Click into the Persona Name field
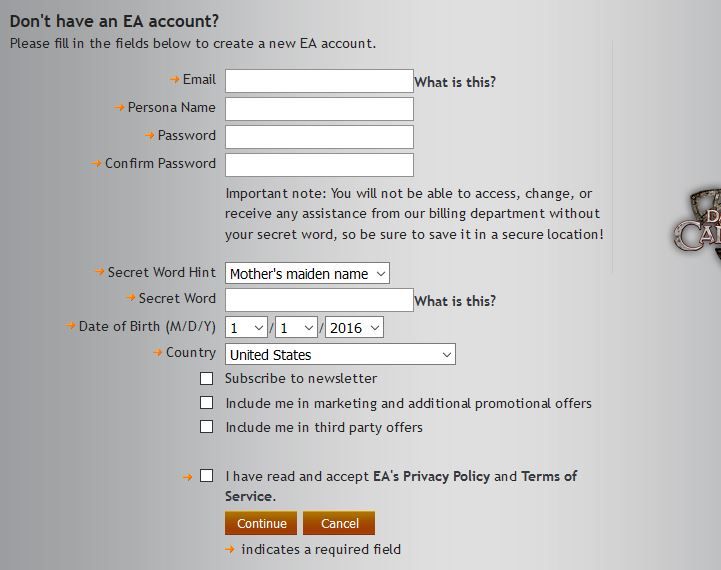721x570 pixels. click(319, 109)
